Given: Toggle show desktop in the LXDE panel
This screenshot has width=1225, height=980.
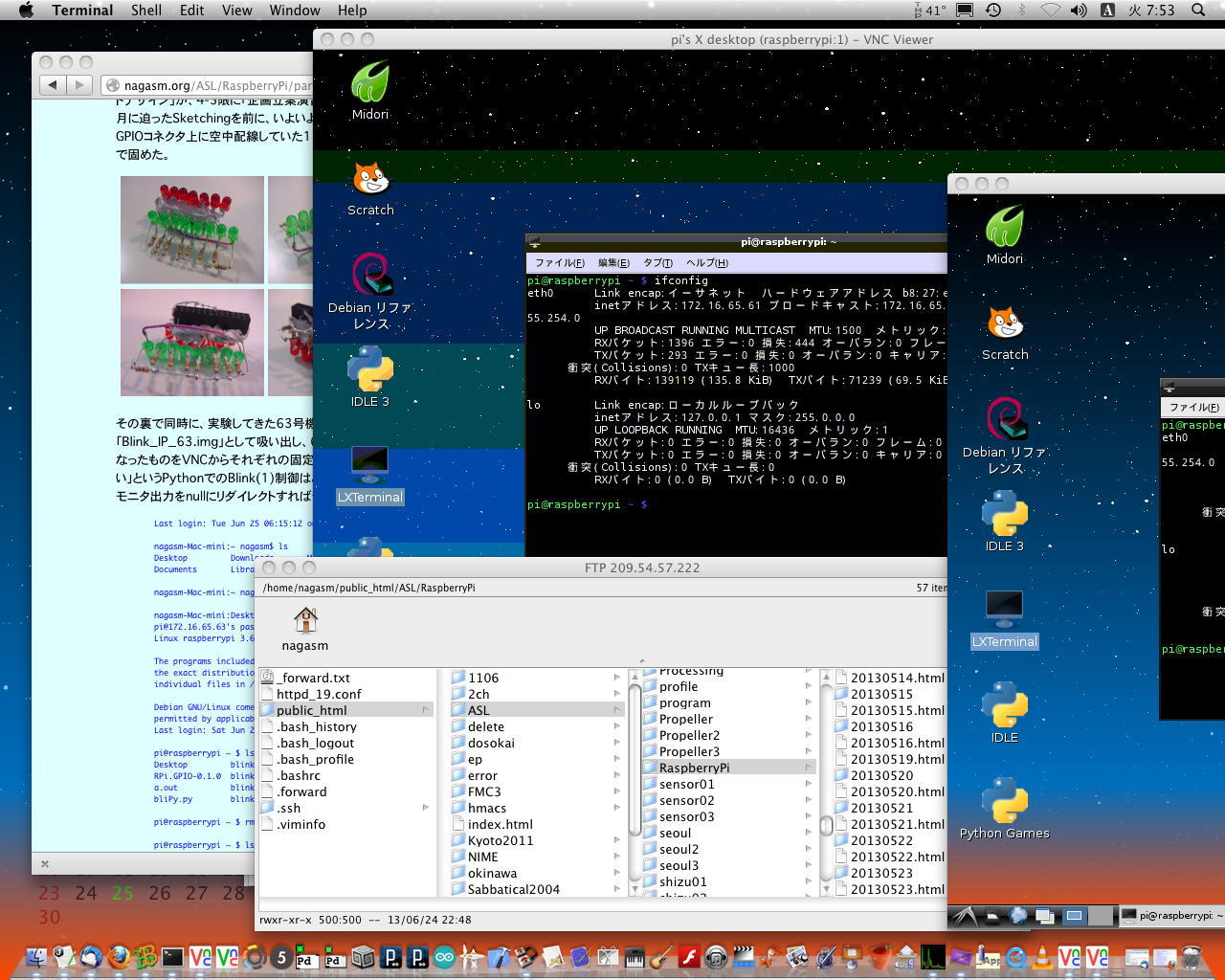Looking at the screenshot, I should click(1045, 916).
